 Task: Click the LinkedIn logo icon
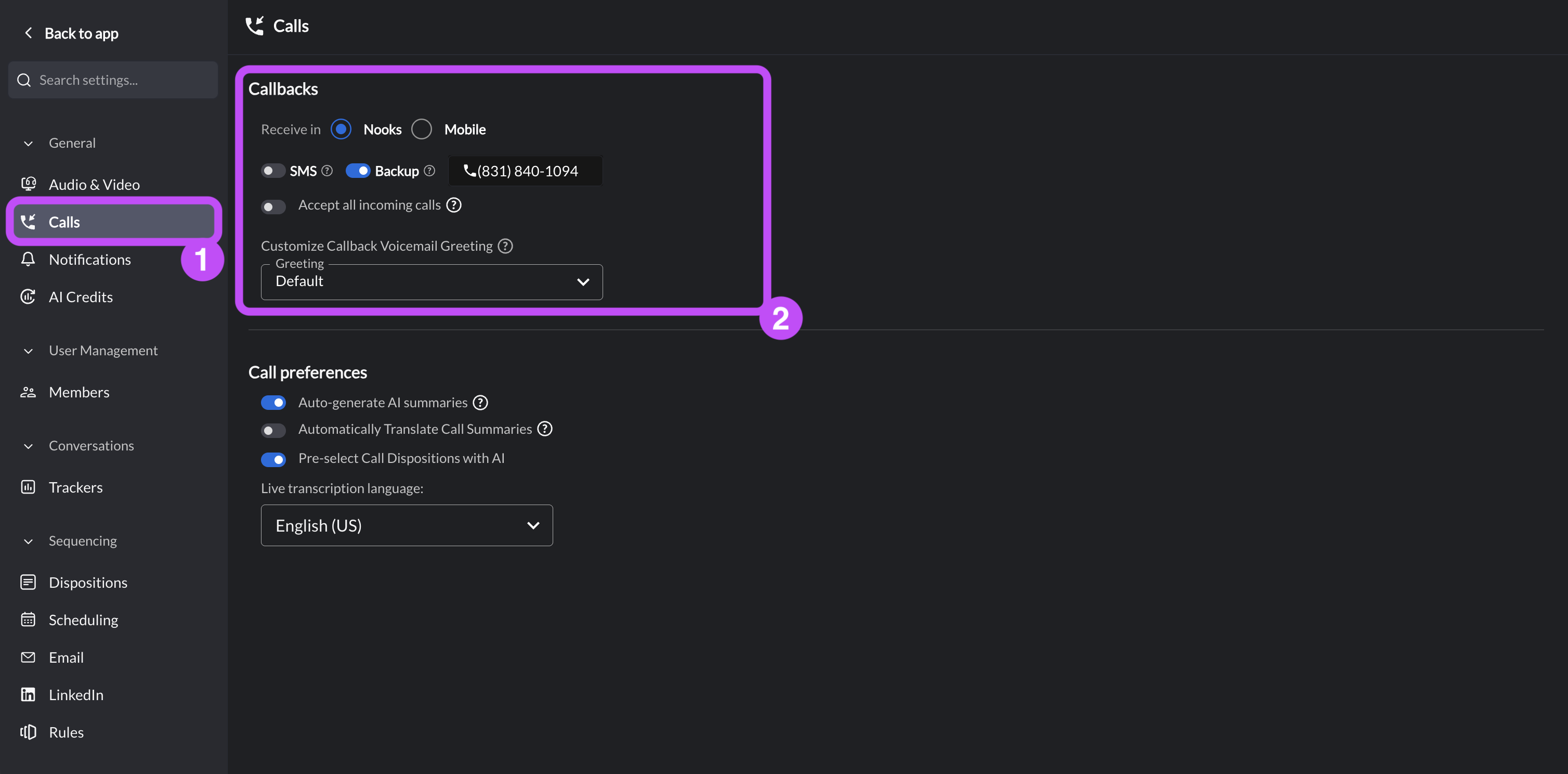pos(28,694)
